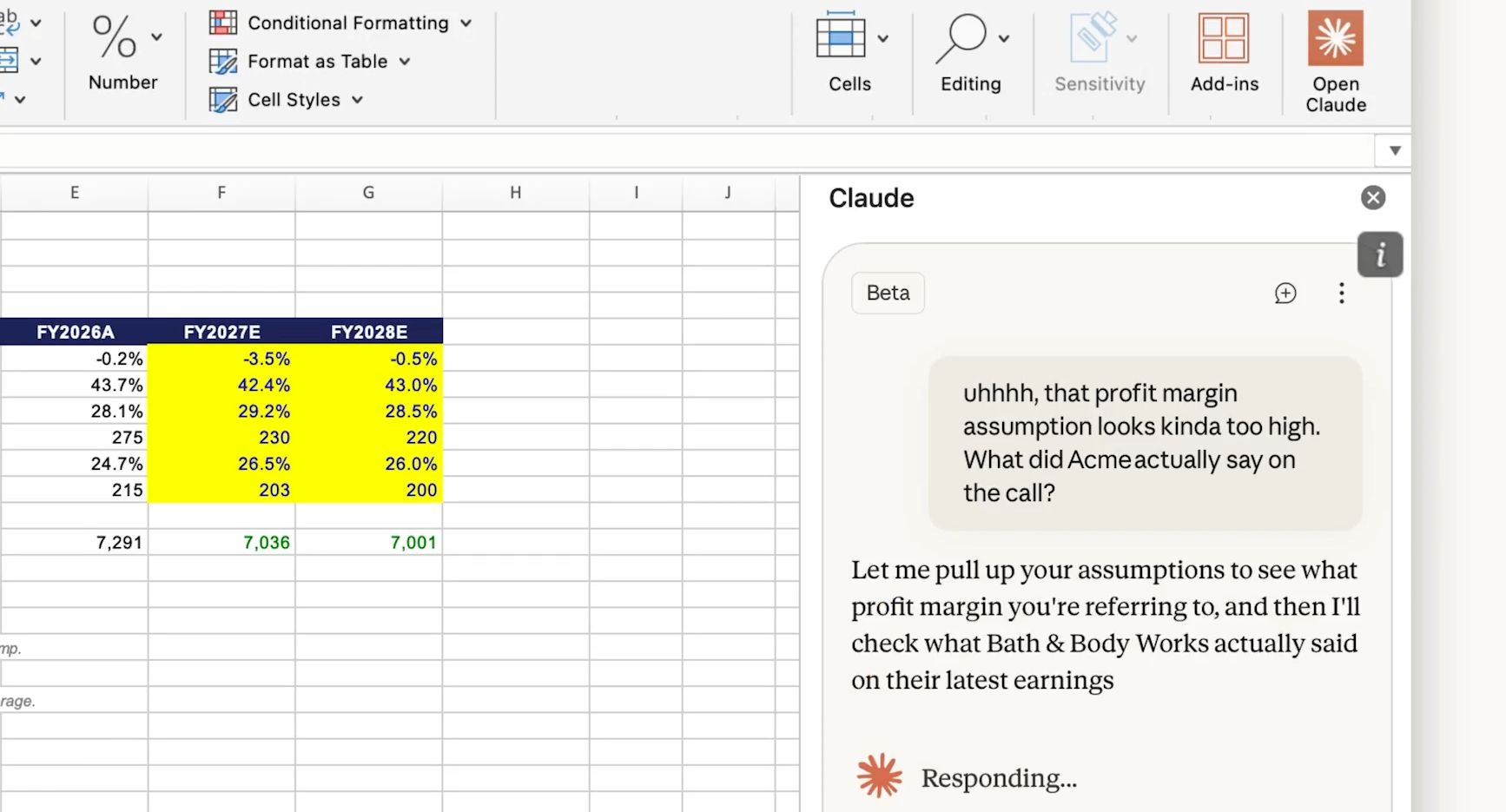Open the Add-ins pane
The height and width of the screenshot is (812, 1506).
tap(1225, 52)
